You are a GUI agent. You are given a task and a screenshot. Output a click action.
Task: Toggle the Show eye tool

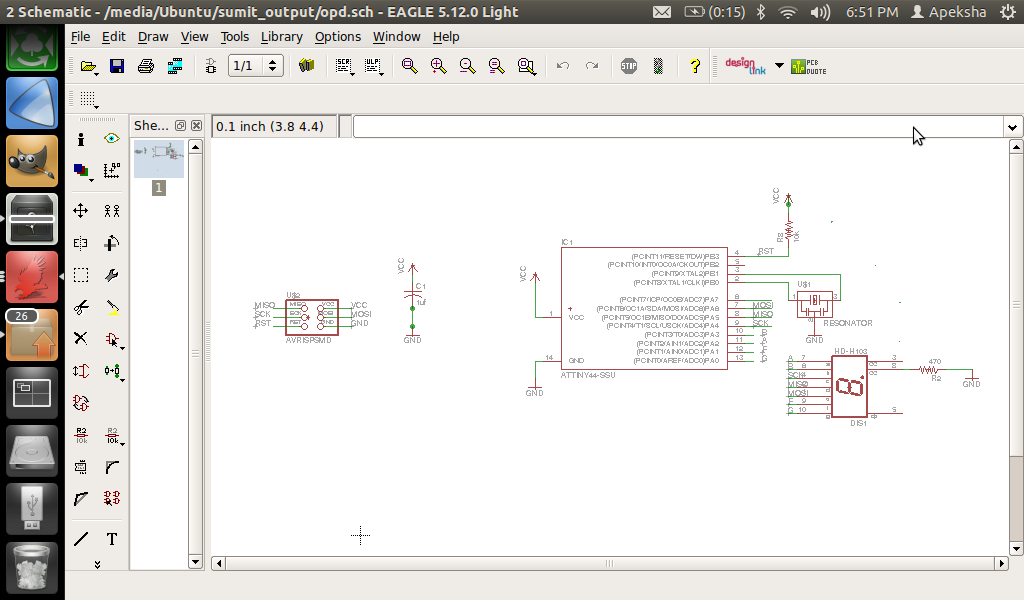112,139
